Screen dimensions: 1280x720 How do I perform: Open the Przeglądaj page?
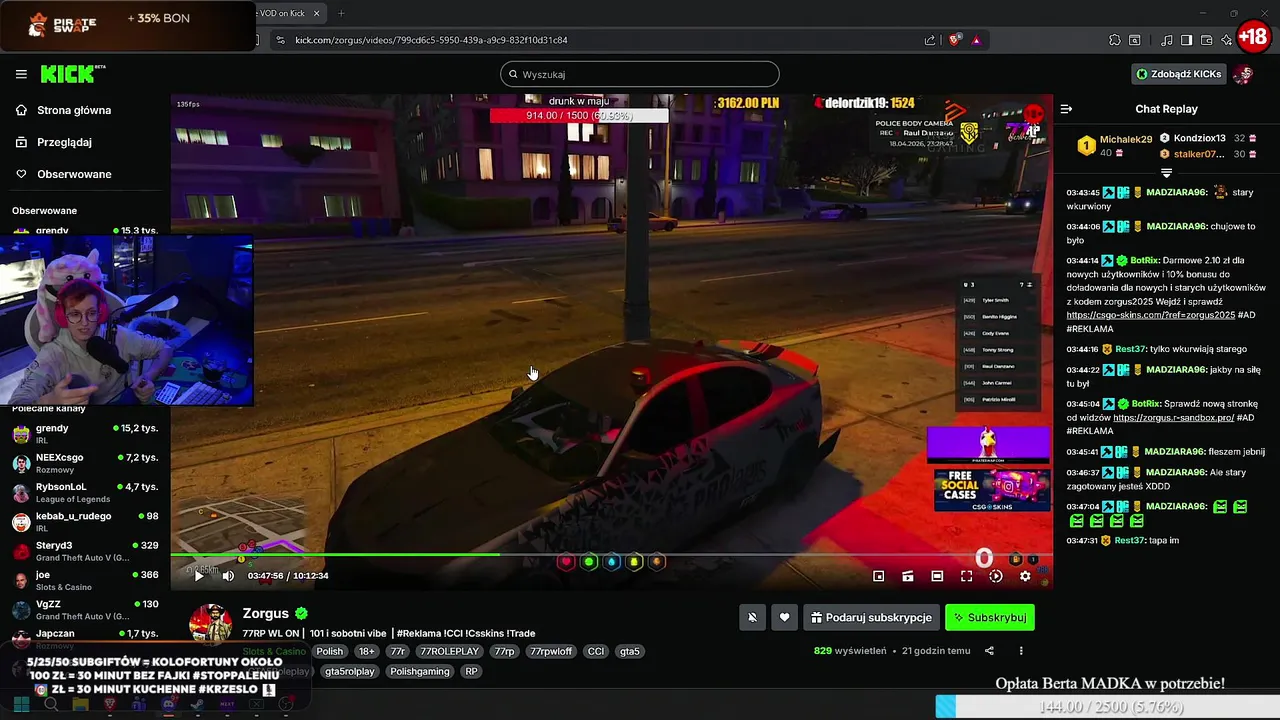click(64, 142)
